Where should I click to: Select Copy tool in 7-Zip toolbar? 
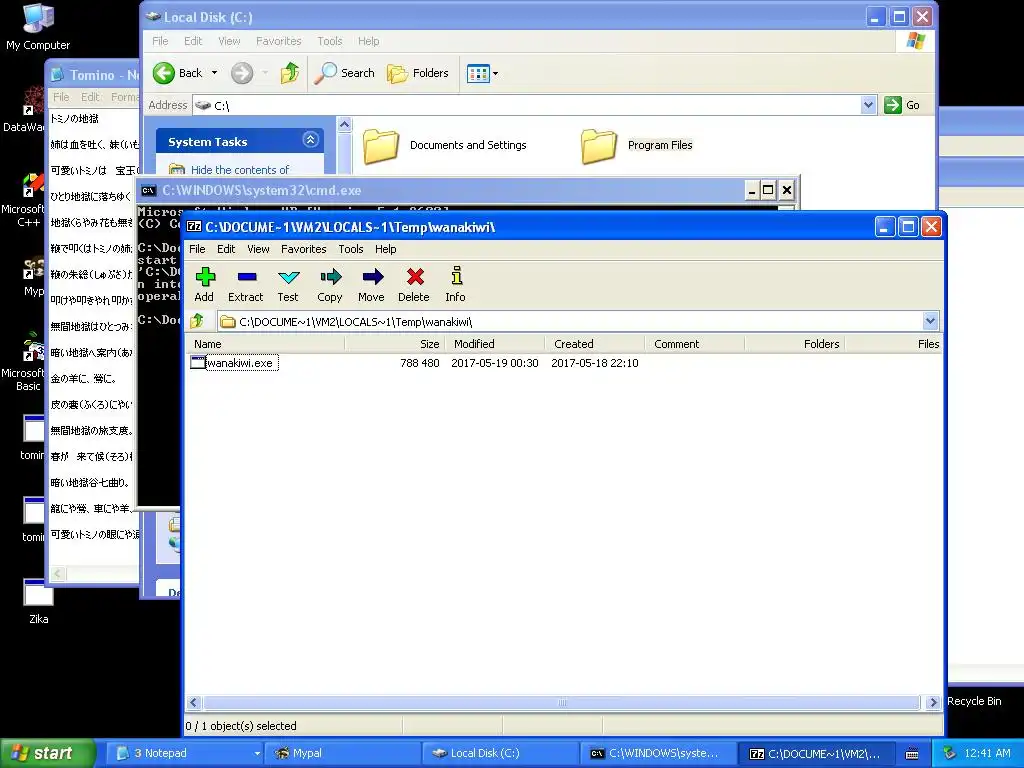tap(330, 285)
